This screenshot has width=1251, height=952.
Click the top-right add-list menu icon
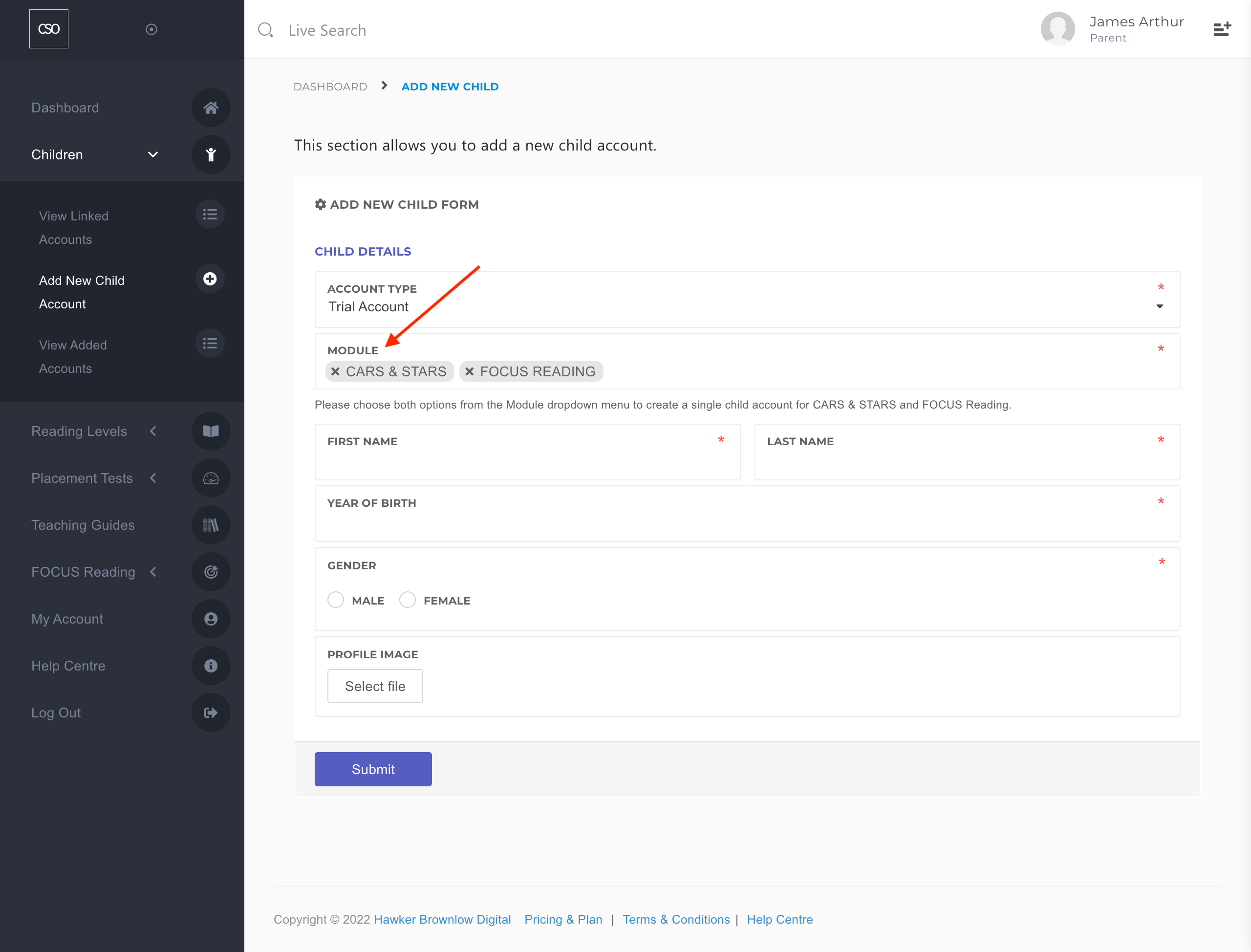tap(1222, 29)
